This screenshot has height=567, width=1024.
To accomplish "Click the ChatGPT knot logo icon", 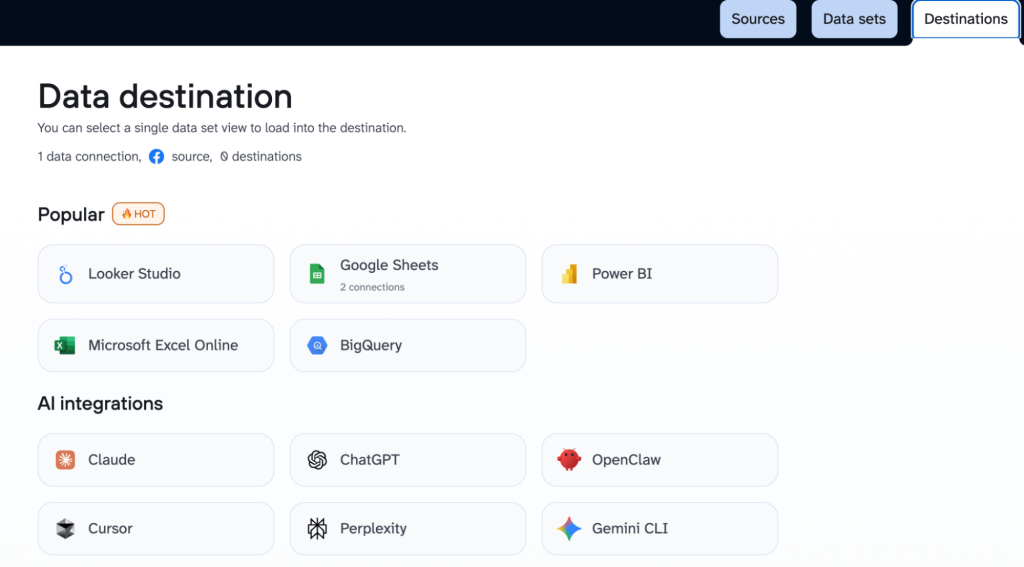I will tap(317, 460).
